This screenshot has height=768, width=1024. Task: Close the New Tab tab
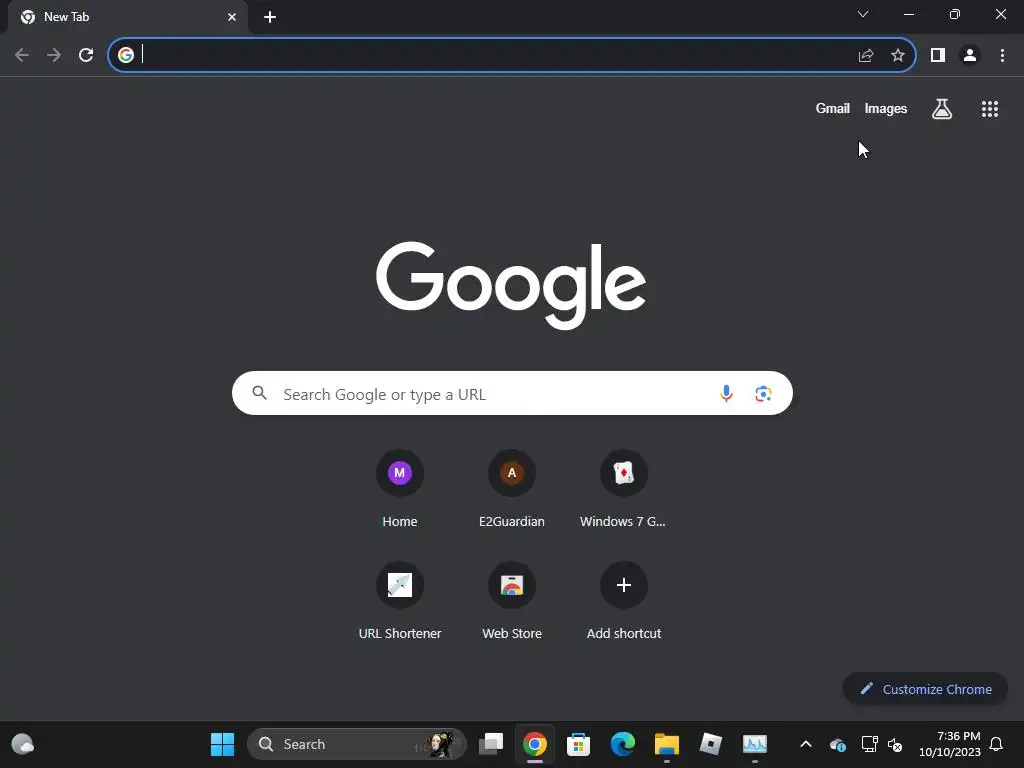(232, 17)
